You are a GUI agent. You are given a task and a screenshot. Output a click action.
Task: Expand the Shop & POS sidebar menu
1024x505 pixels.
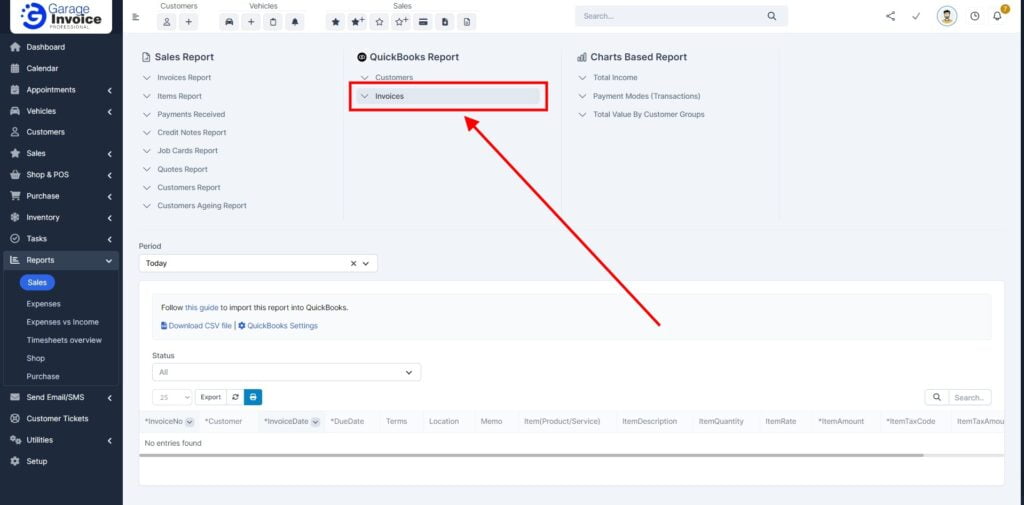(61, 175)
